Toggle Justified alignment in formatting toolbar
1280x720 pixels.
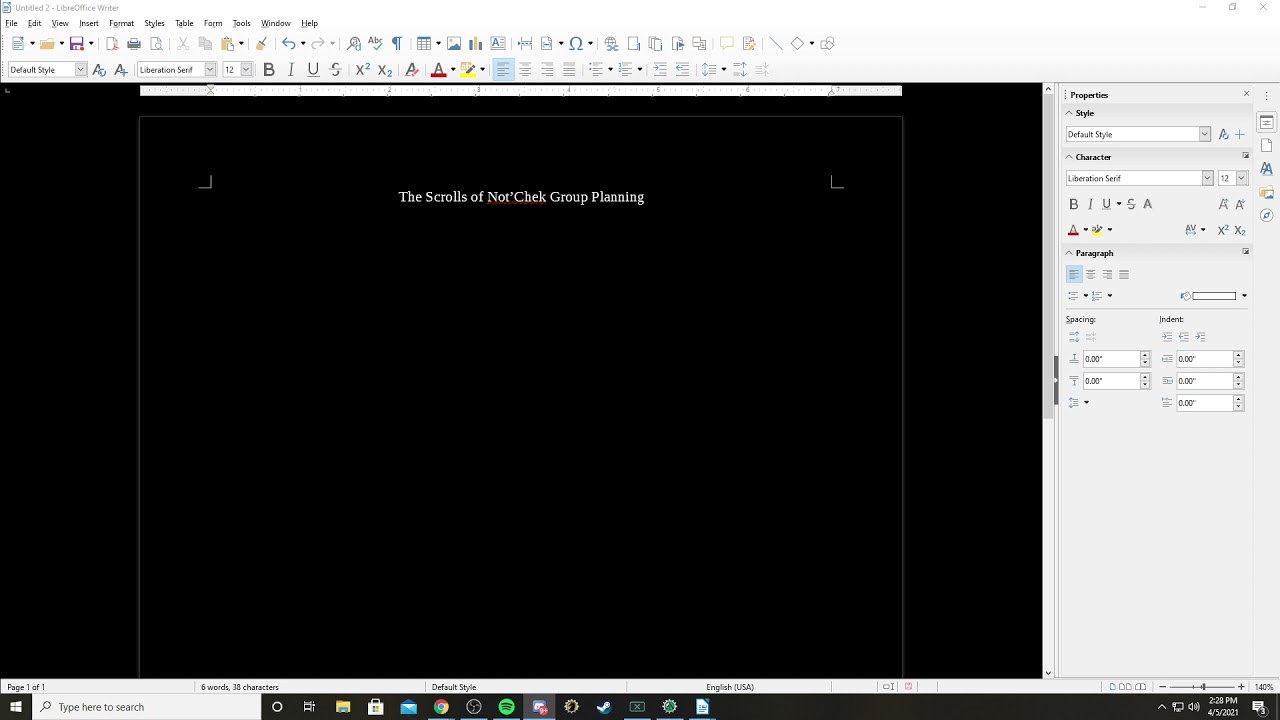[x=569, y=69]
